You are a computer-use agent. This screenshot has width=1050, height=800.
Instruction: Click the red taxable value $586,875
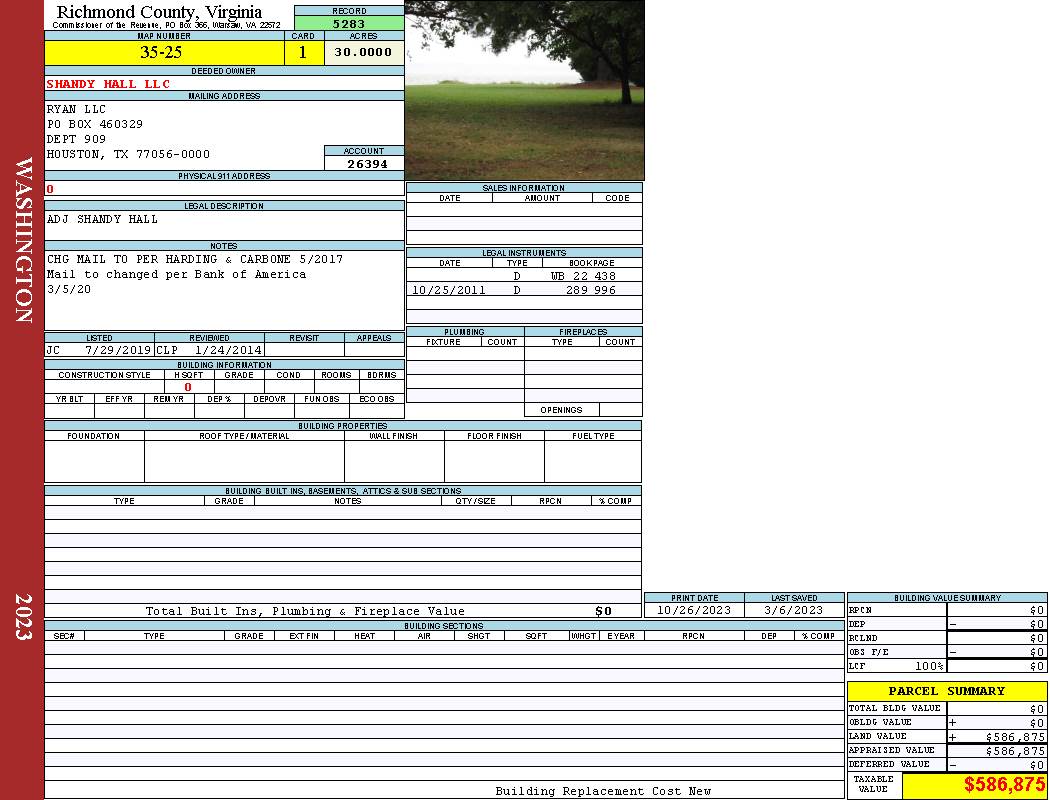point(1004,785)
